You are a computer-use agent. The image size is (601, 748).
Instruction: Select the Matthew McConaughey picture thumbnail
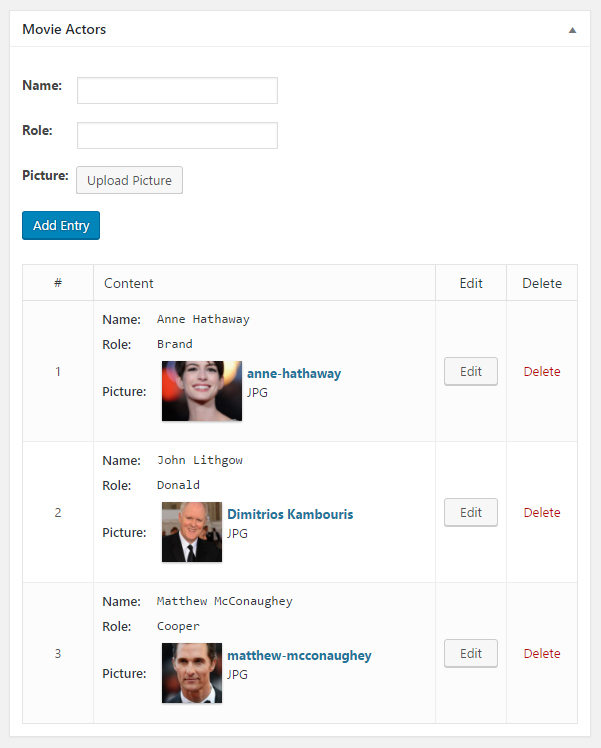(x=192, y=673)
